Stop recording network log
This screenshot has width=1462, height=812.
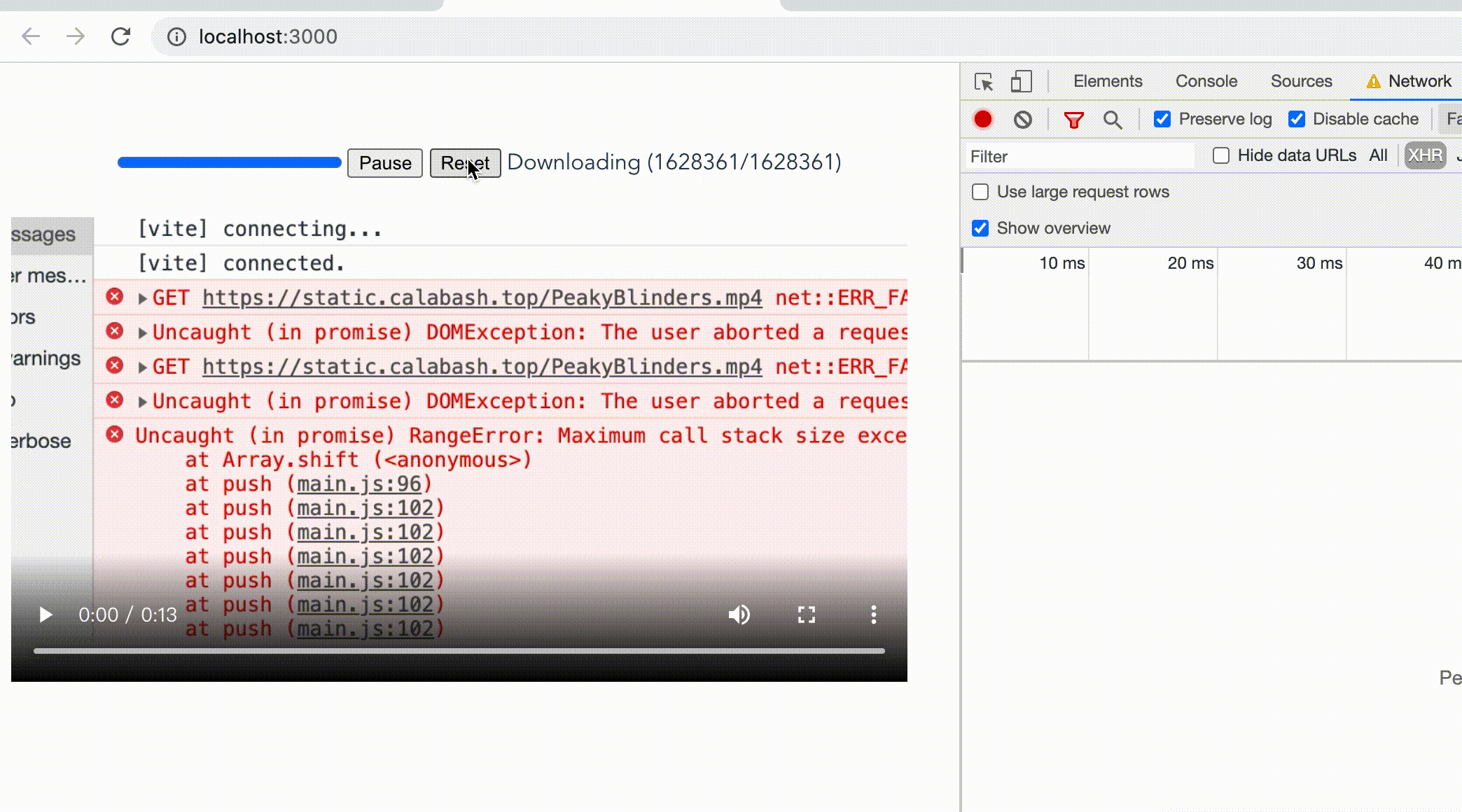tap(982, 119)
